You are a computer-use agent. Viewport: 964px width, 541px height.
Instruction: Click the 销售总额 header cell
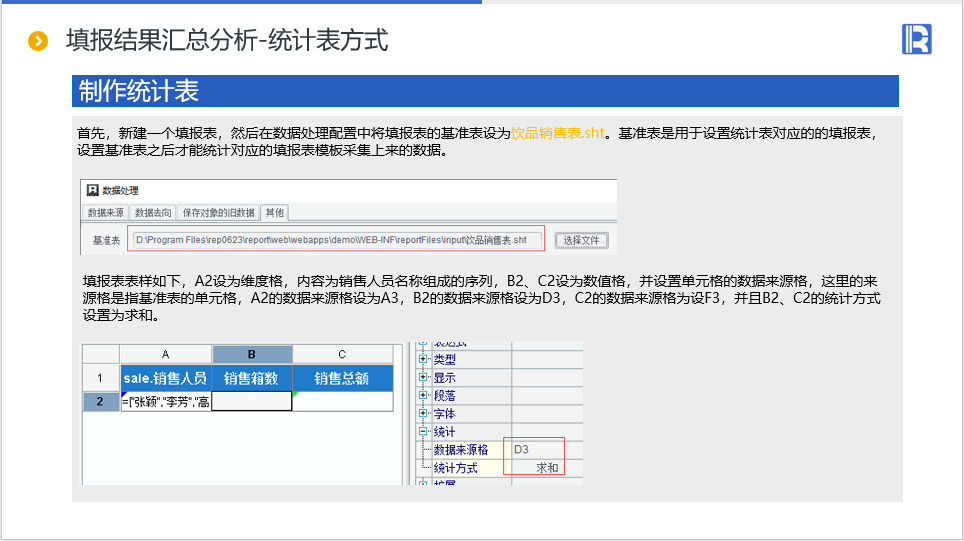pyautogui.click(x=342, y=378)
